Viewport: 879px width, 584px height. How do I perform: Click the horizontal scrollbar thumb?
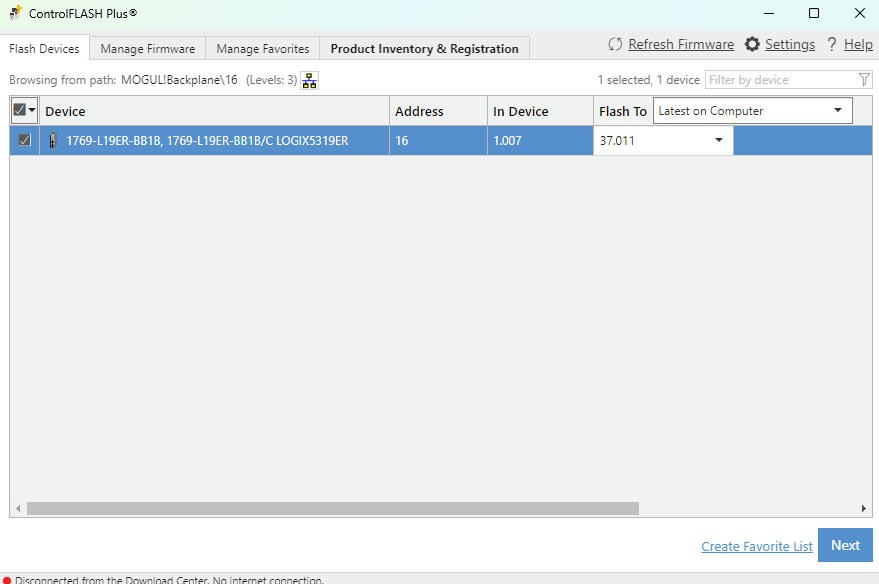[x=332, y=508]
